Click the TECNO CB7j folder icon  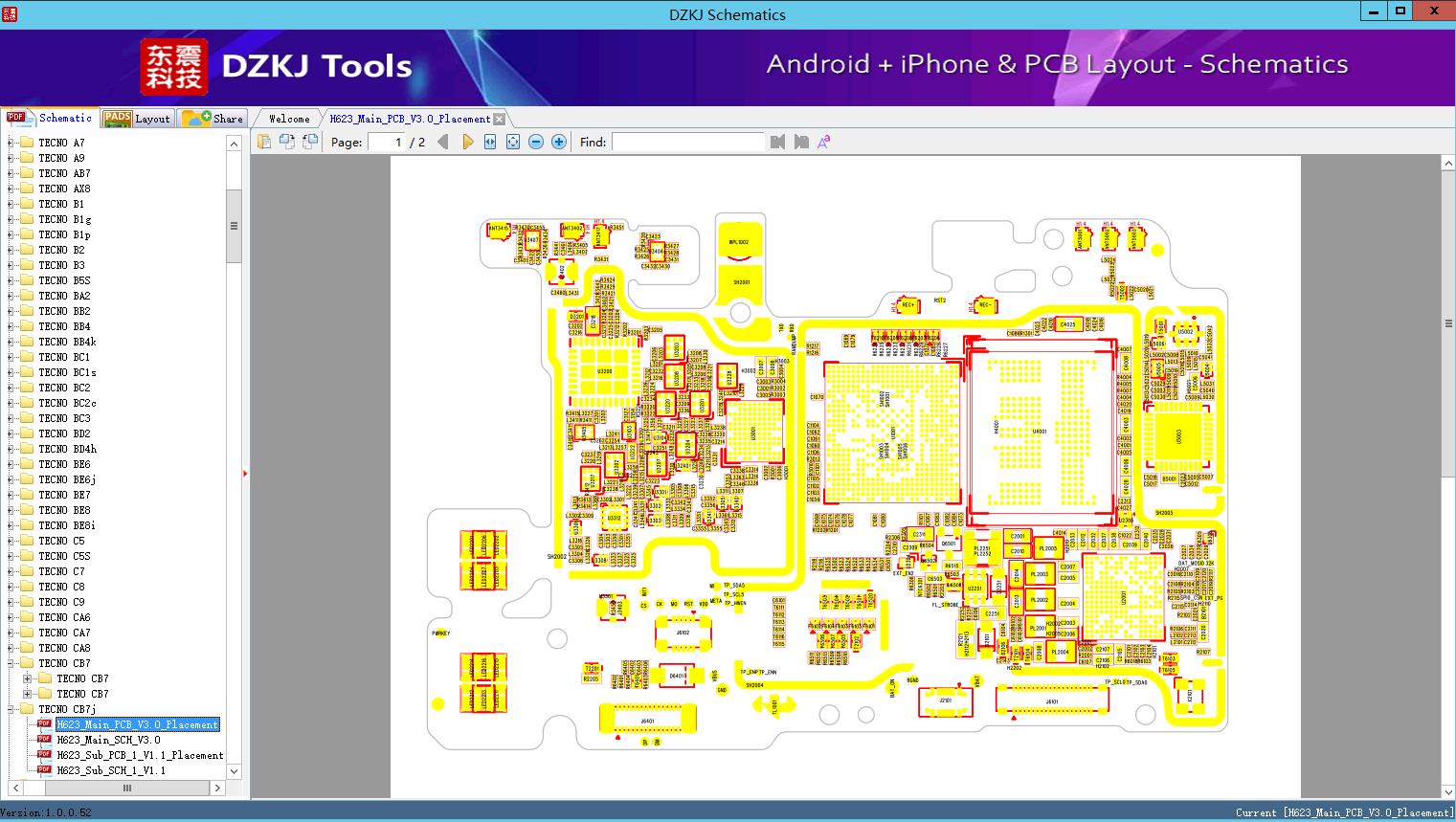point(27,709)
